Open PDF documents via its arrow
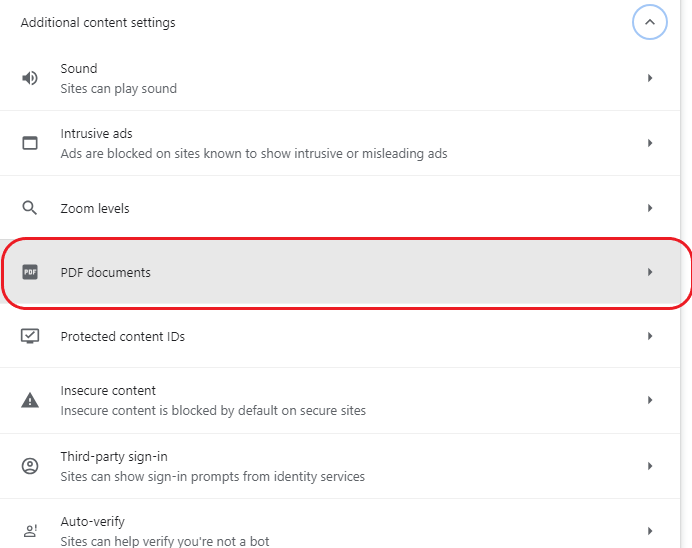Viewport: 692px width, 548px height. point(650,272)
